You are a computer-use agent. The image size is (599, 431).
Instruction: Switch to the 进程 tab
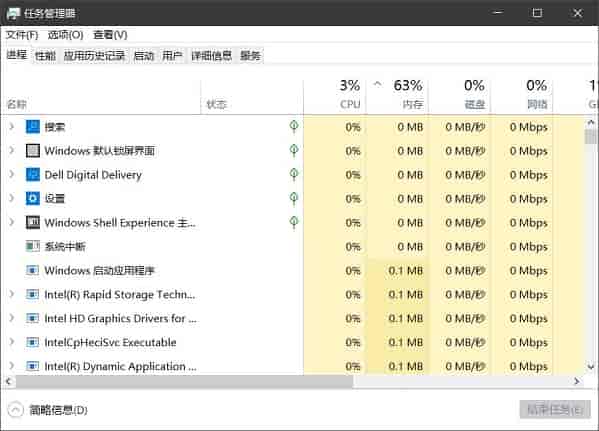(x=17, y=55)
